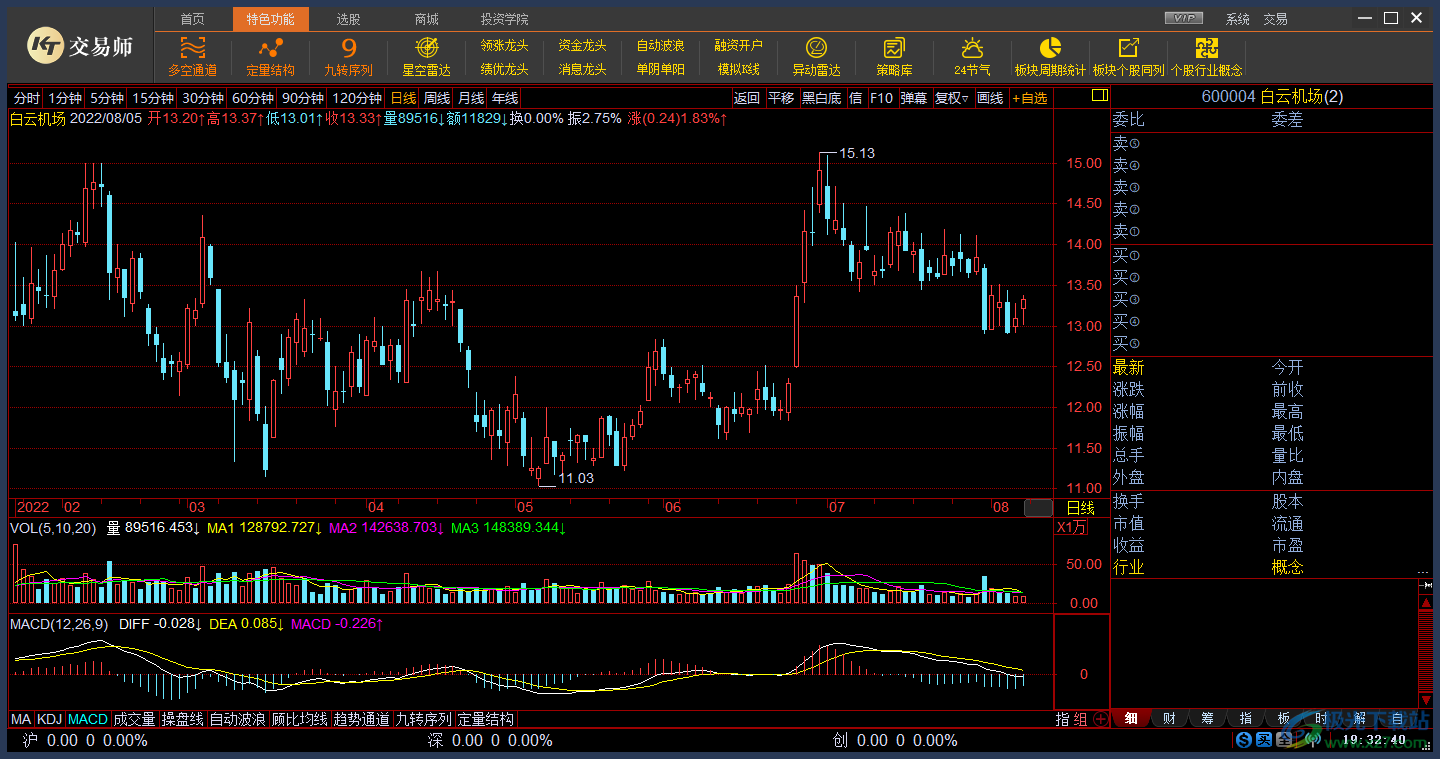
Task: Toggle the 画线 drawing tool
Action: click(x=990, y=98)
